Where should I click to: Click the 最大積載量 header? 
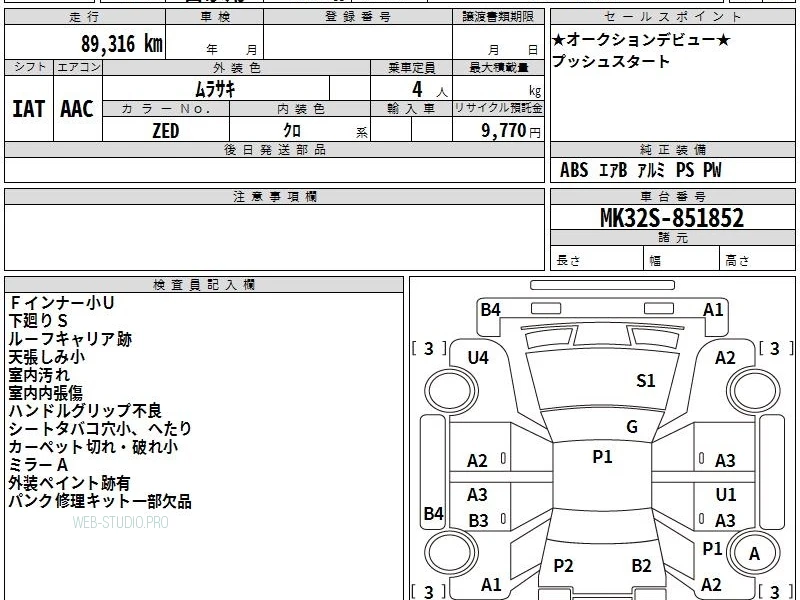pyautogui.click(x=498, y=68)
